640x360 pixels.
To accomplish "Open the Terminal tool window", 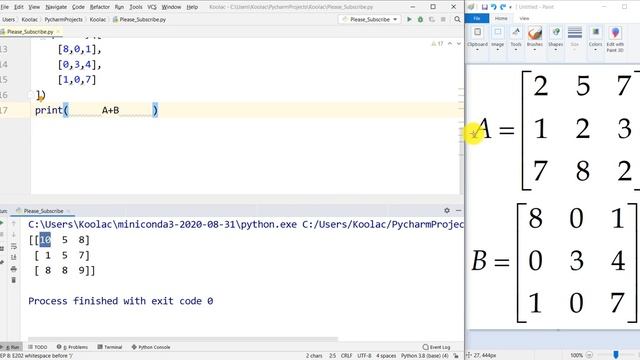I will [110, 347].
